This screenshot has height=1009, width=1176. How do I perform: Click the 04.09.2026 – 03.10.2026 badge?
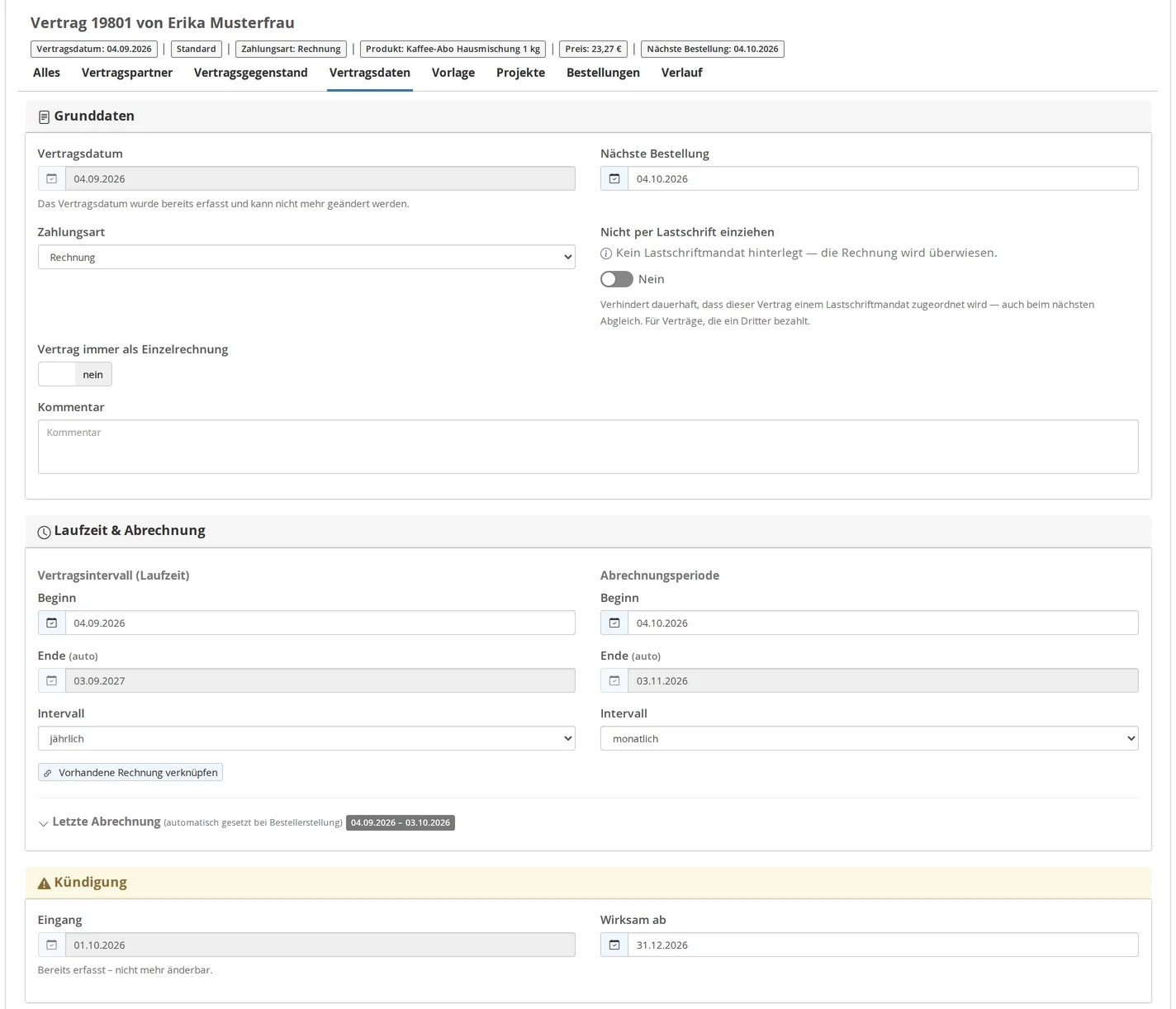tap(401, 822)
